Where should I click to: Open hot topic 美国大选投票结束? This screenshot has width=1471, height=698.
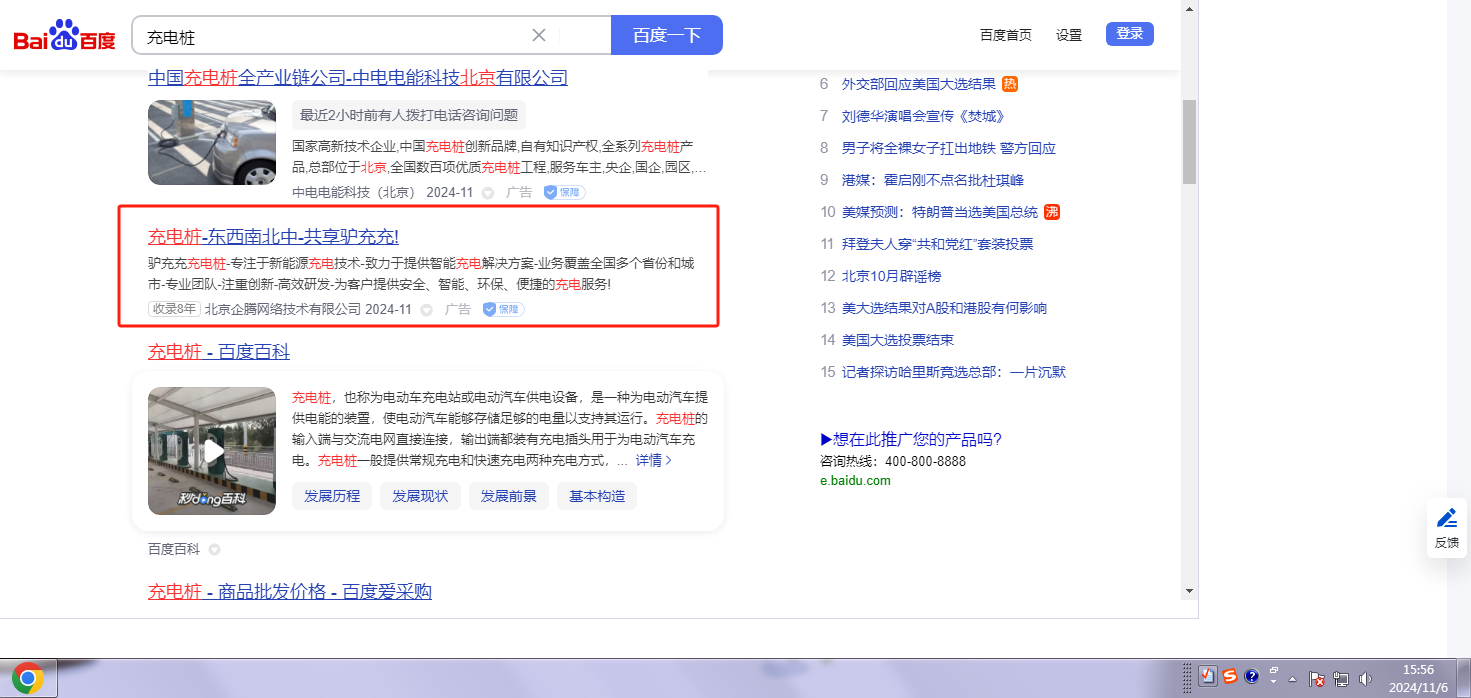pyautogui.click(x=898, y=340)
